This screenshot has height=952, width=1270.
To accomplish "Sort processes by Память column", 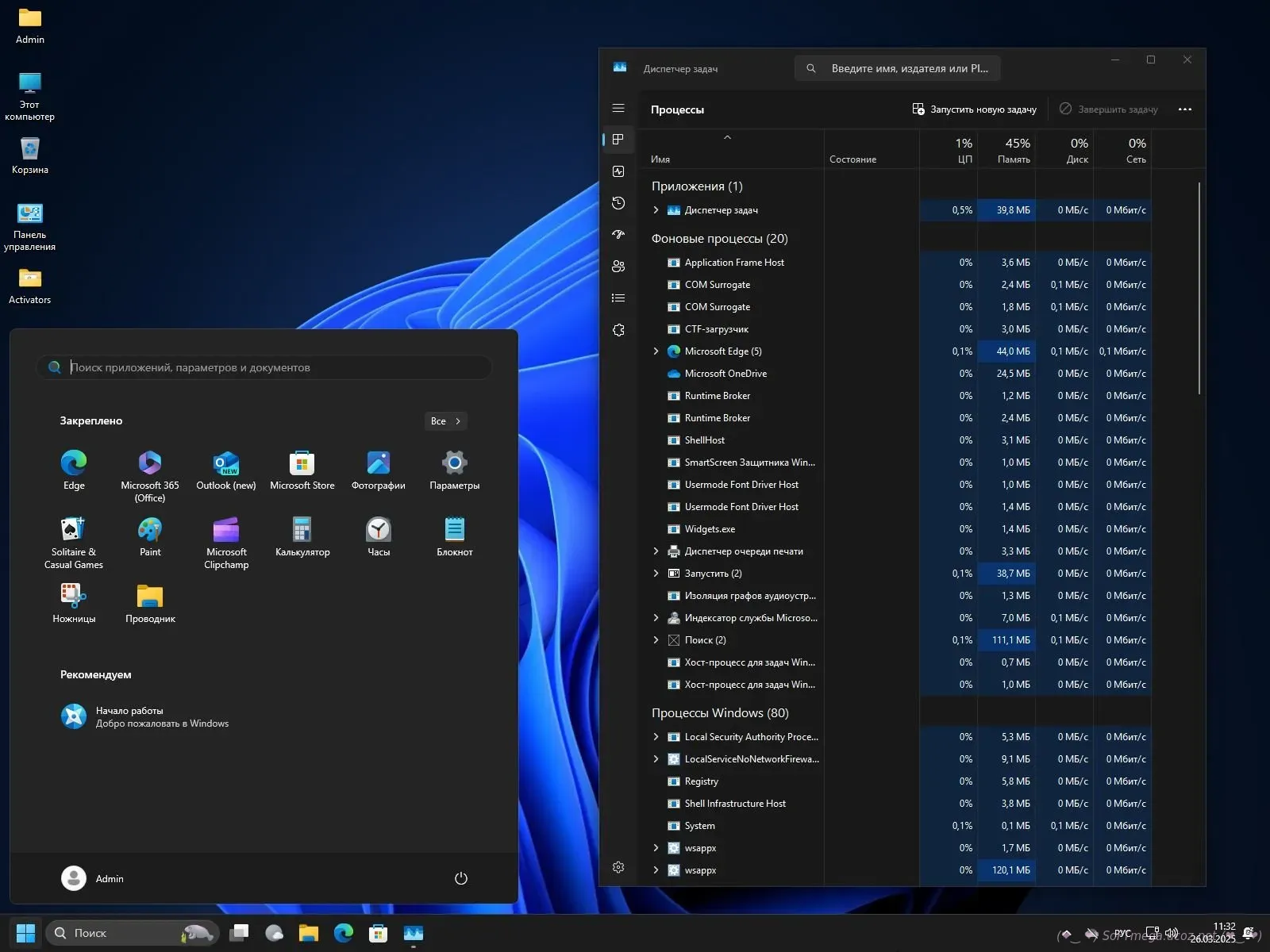I will click(1006, 150).
